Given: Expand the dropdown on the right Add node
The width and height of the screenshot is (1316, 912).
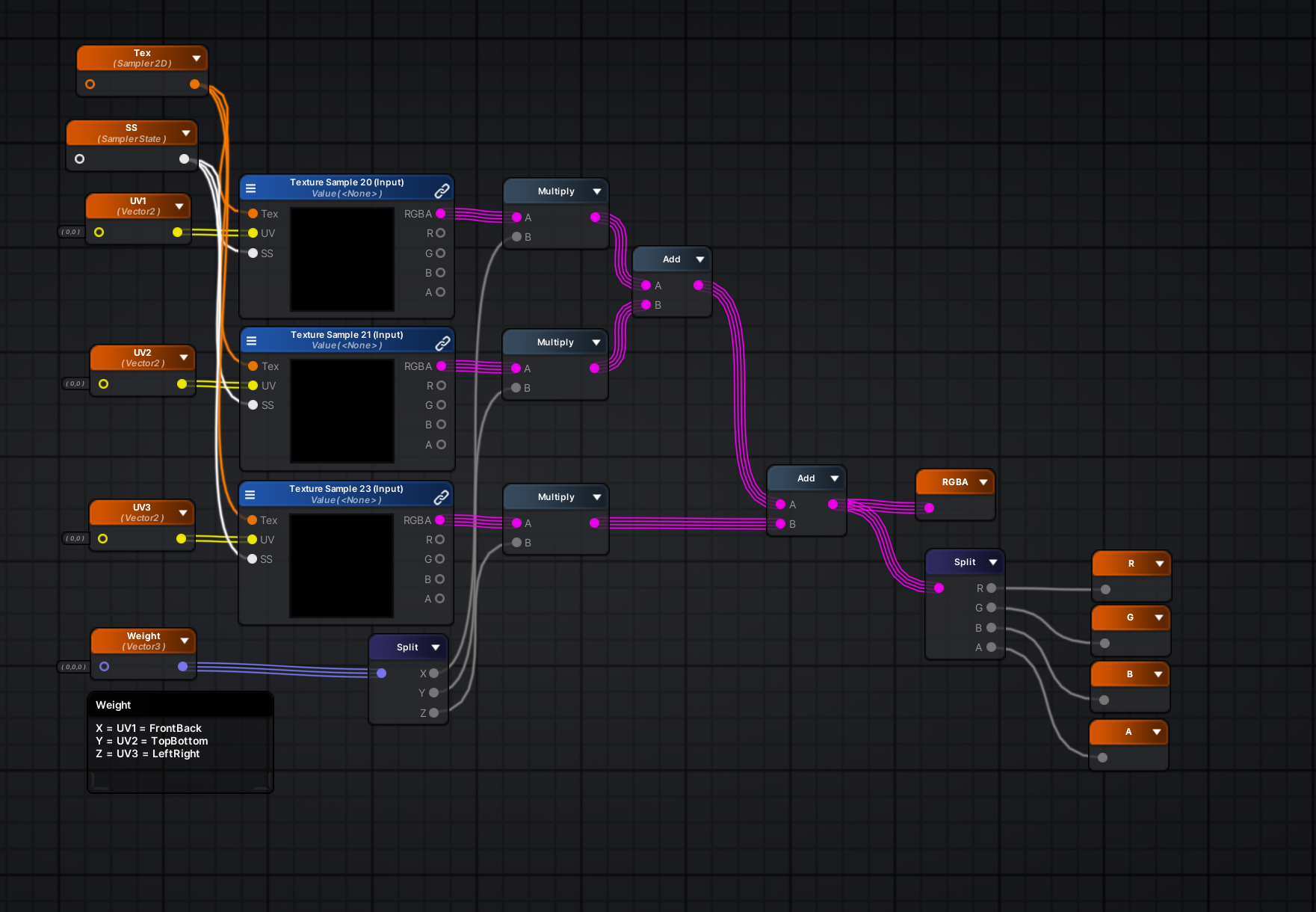Looking at the screenshot, I should 832,478.
